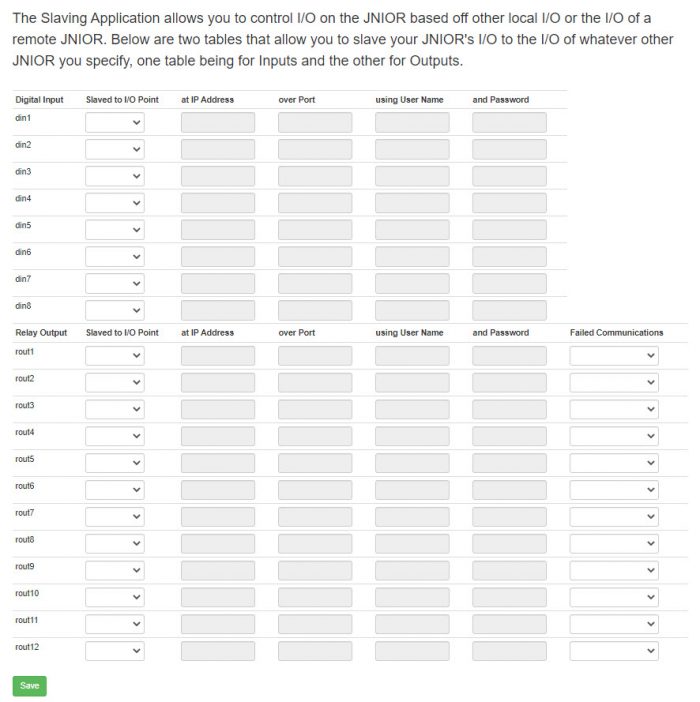Select rout12 Failed Communications dropdown
700x702 pixels.
coord(614,651)
